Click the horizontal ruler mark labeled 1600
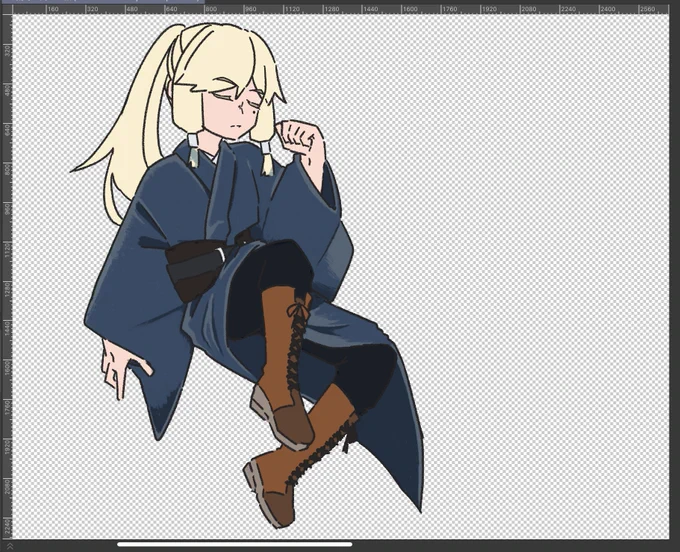 tap(410, 9)
